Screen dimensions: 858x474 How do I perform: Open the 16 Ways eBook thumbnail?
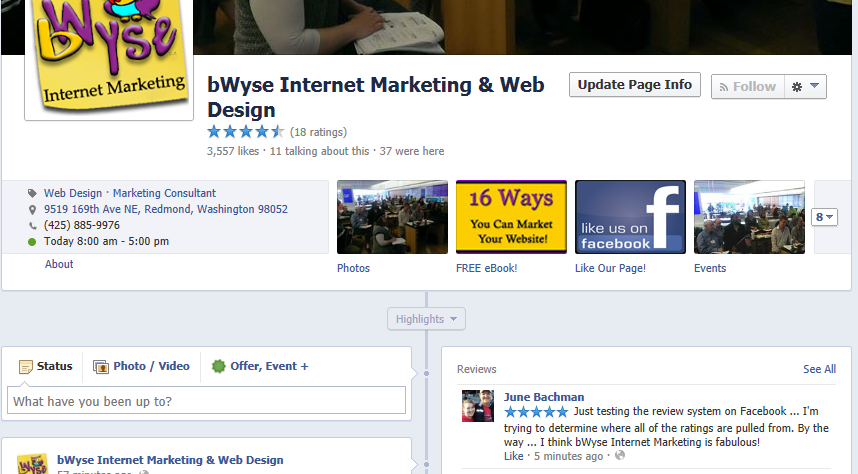pos(511,217)
